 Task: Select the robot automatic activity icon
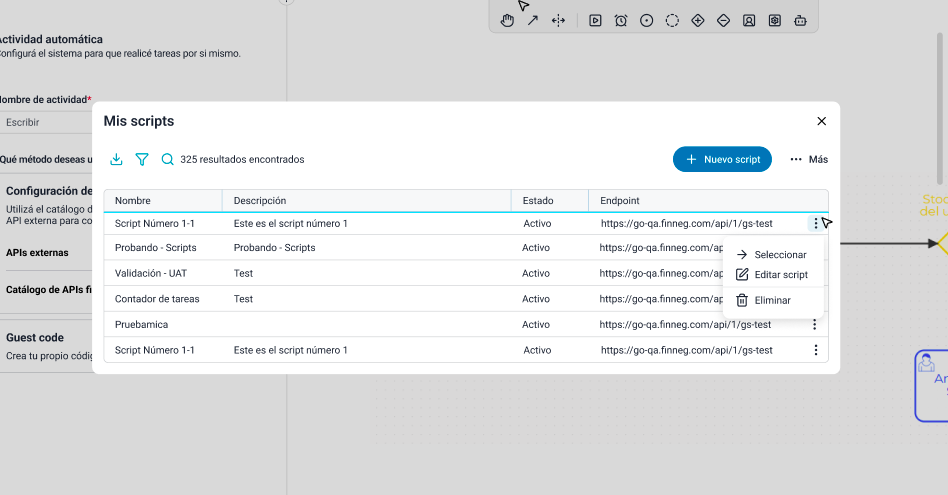800,20
